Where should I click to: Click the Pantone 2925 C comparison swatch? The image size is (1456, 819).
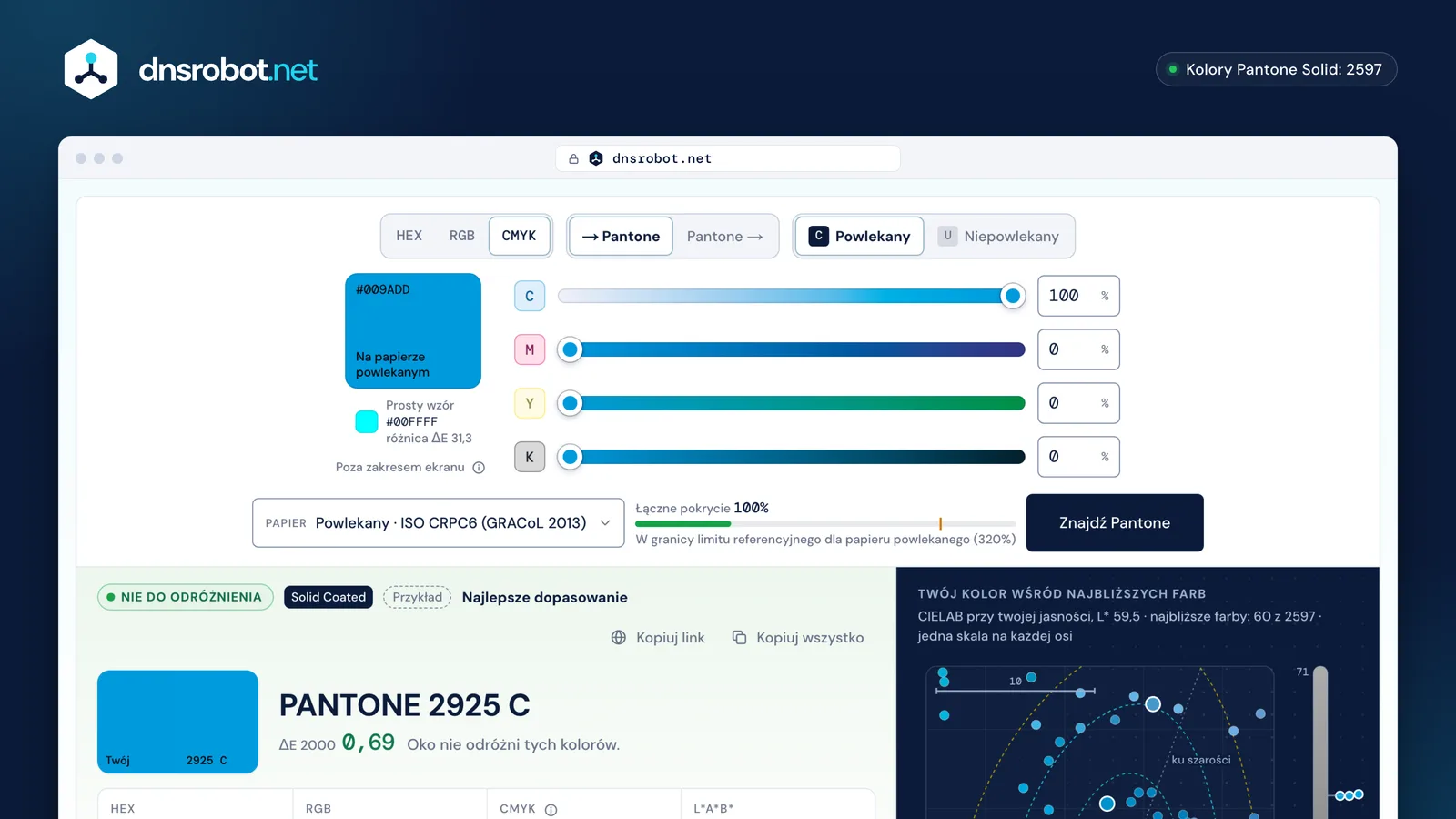177,722
